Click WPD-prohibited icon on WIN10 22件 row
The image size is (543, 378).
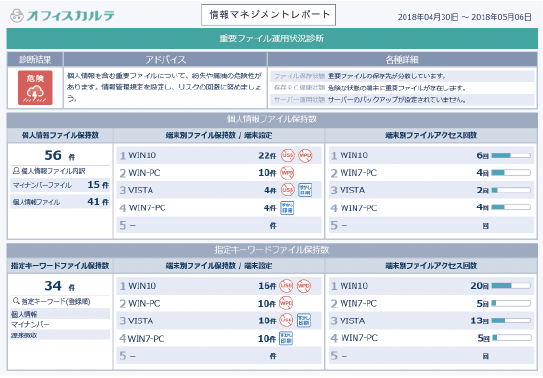(305, 155)
